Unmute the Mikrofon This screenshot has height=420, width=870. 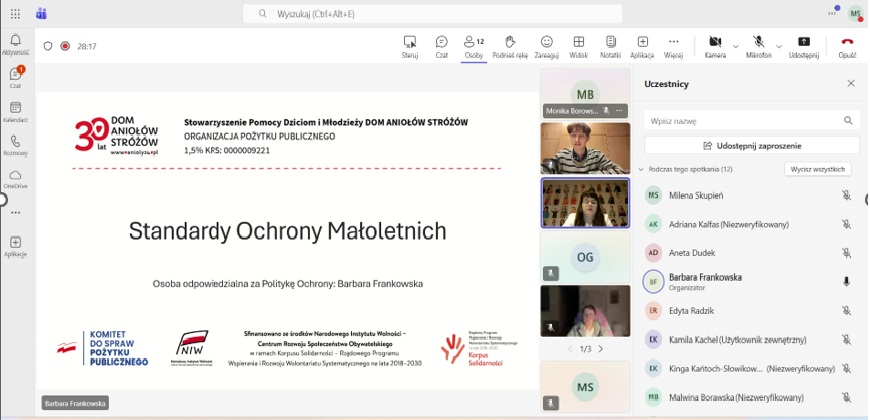coord(758,42)
